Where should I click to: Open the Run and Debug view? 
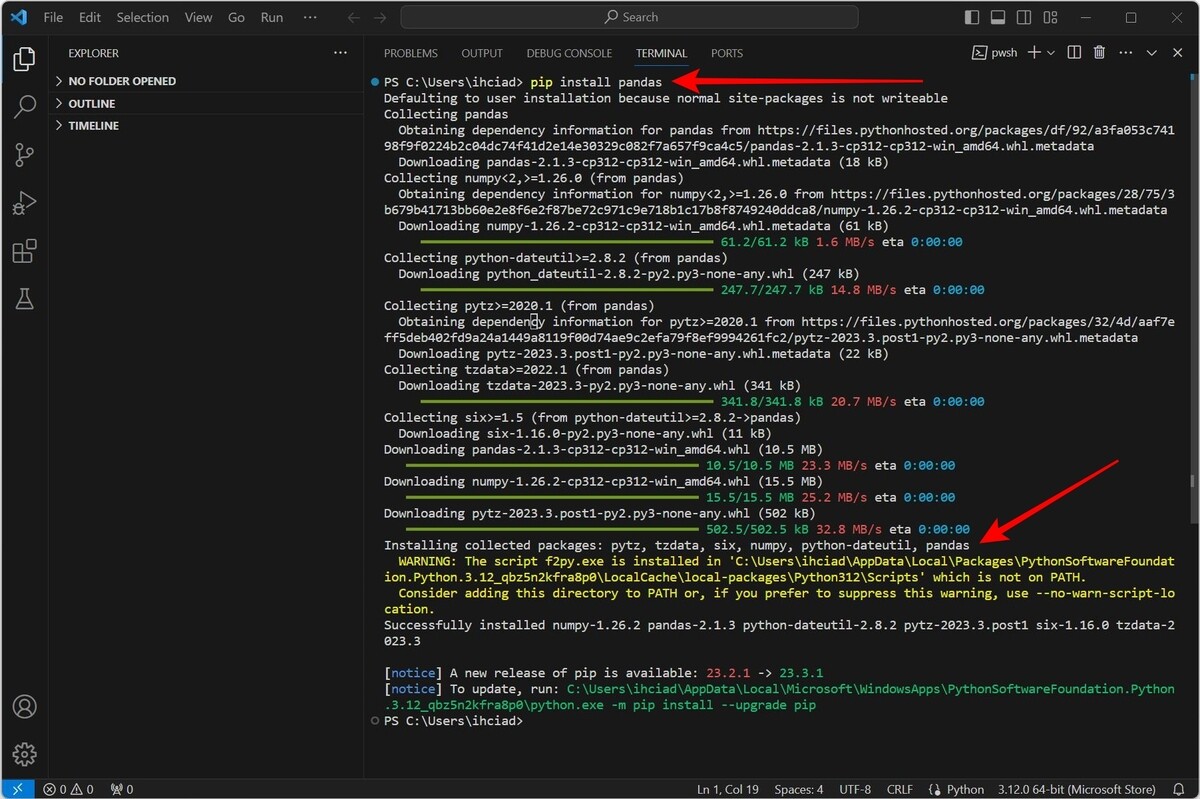(x=24, y=203)
